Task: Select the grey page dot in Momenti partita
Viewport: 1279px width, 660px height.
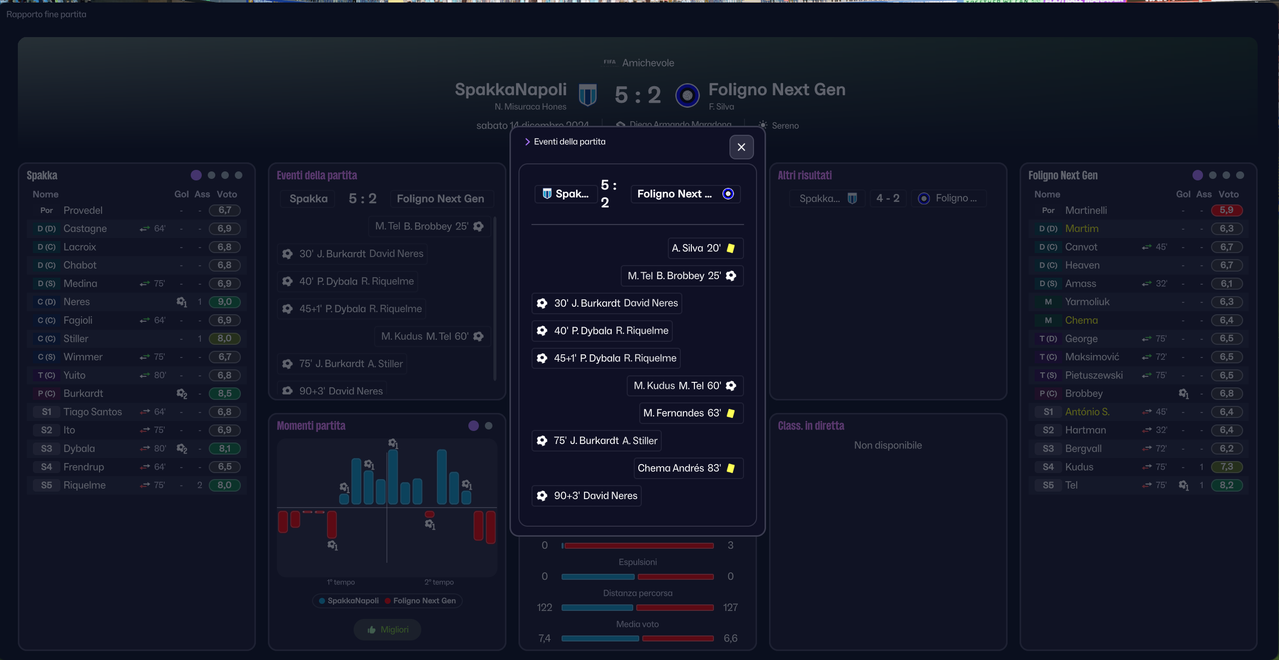Action: pyautogui.click(x=489, y=426)
